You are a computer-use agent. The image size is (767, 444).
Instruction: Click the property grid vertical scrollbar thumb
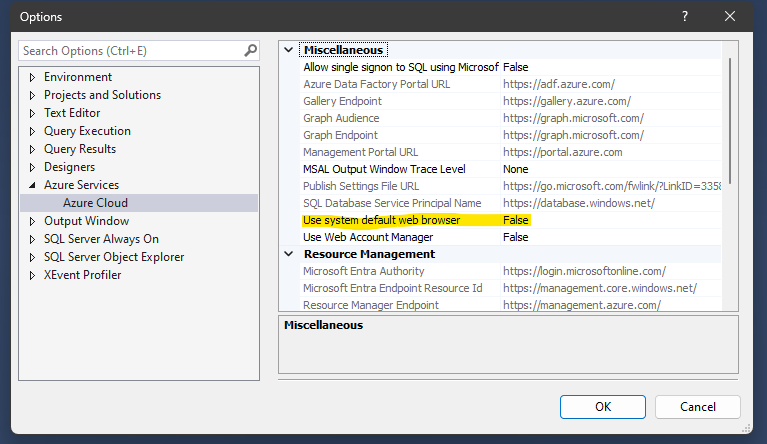point(730,121)
